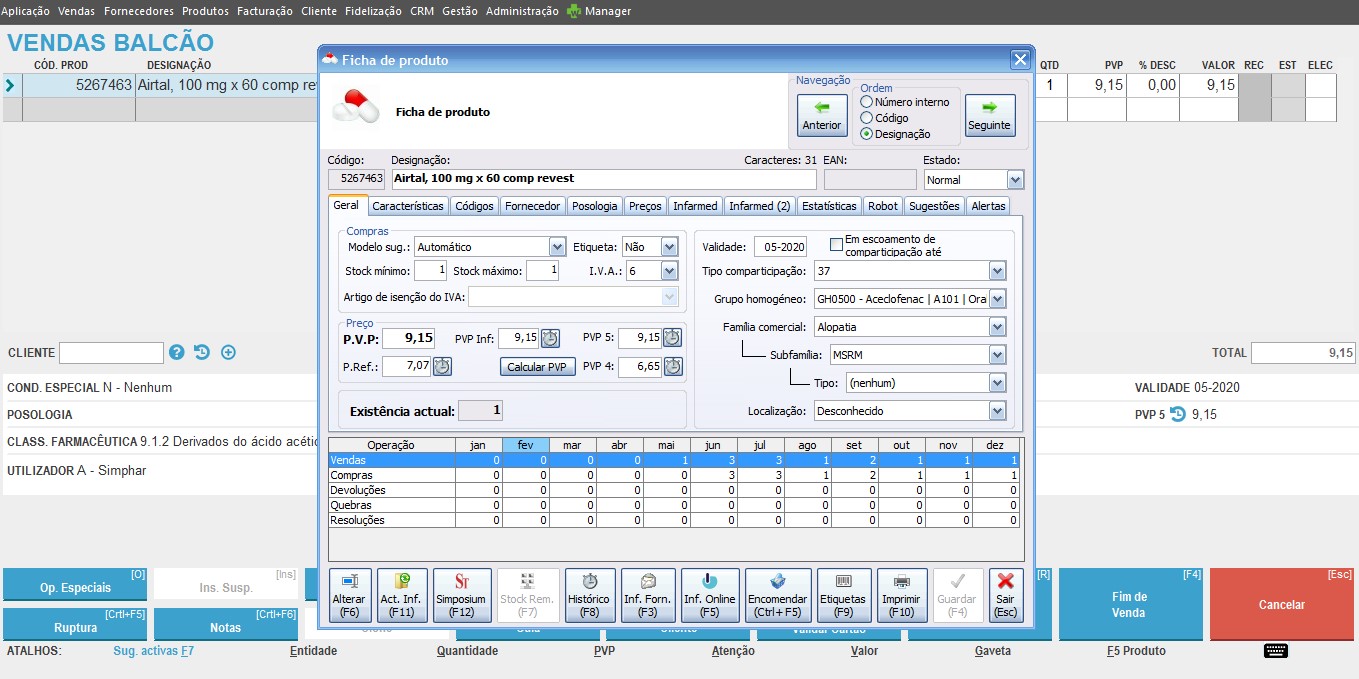Select the Número interno order radio button

[x=866, y=102]
